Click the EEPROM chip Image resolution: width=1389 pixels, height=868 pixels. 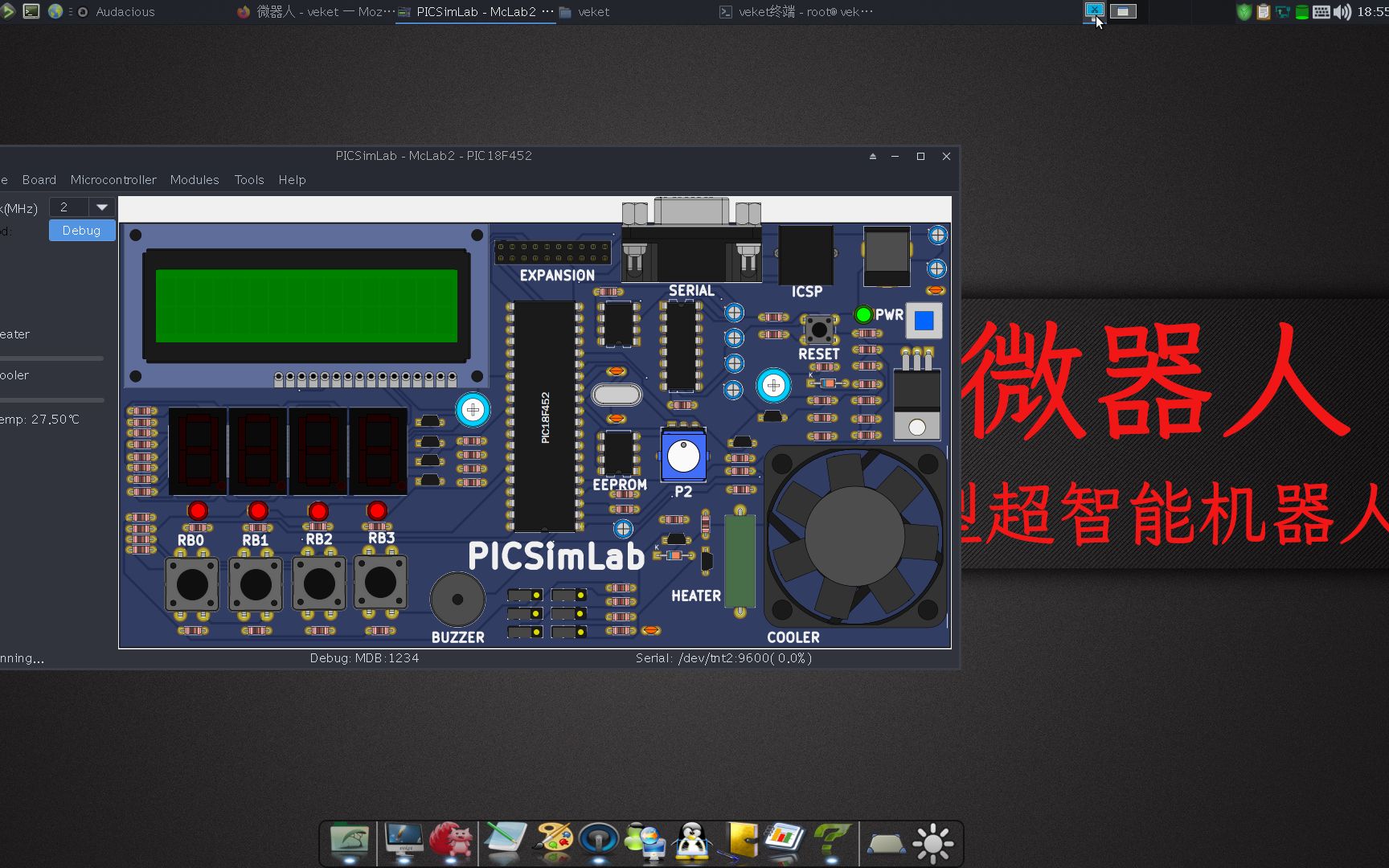[618, 452]
